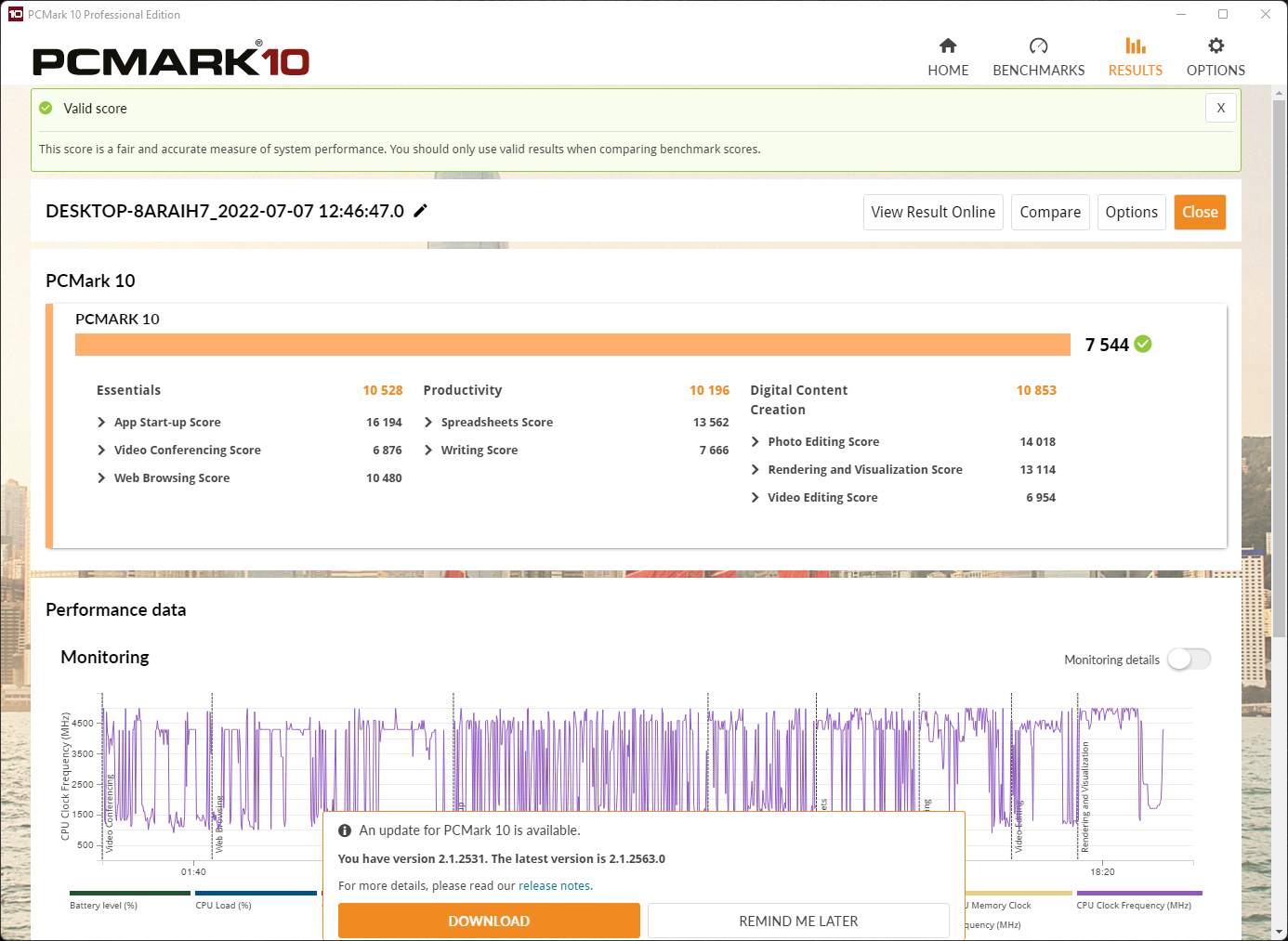Click the pencil icon to rename result
The image size is (1288, 941).
(420, 211)
